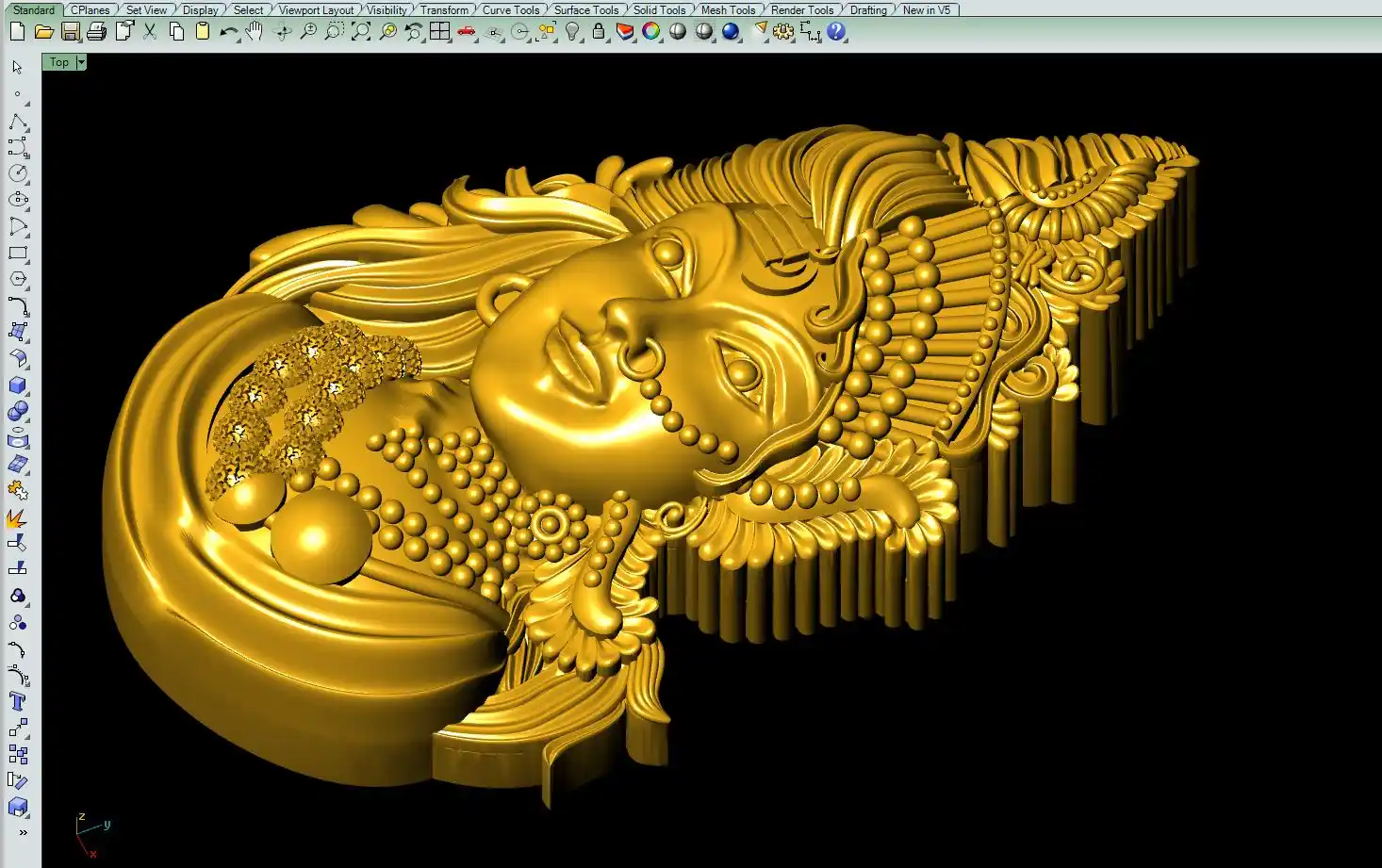
Task: Toggle object visibility with the light bulb
Action: tap(572, 31)
